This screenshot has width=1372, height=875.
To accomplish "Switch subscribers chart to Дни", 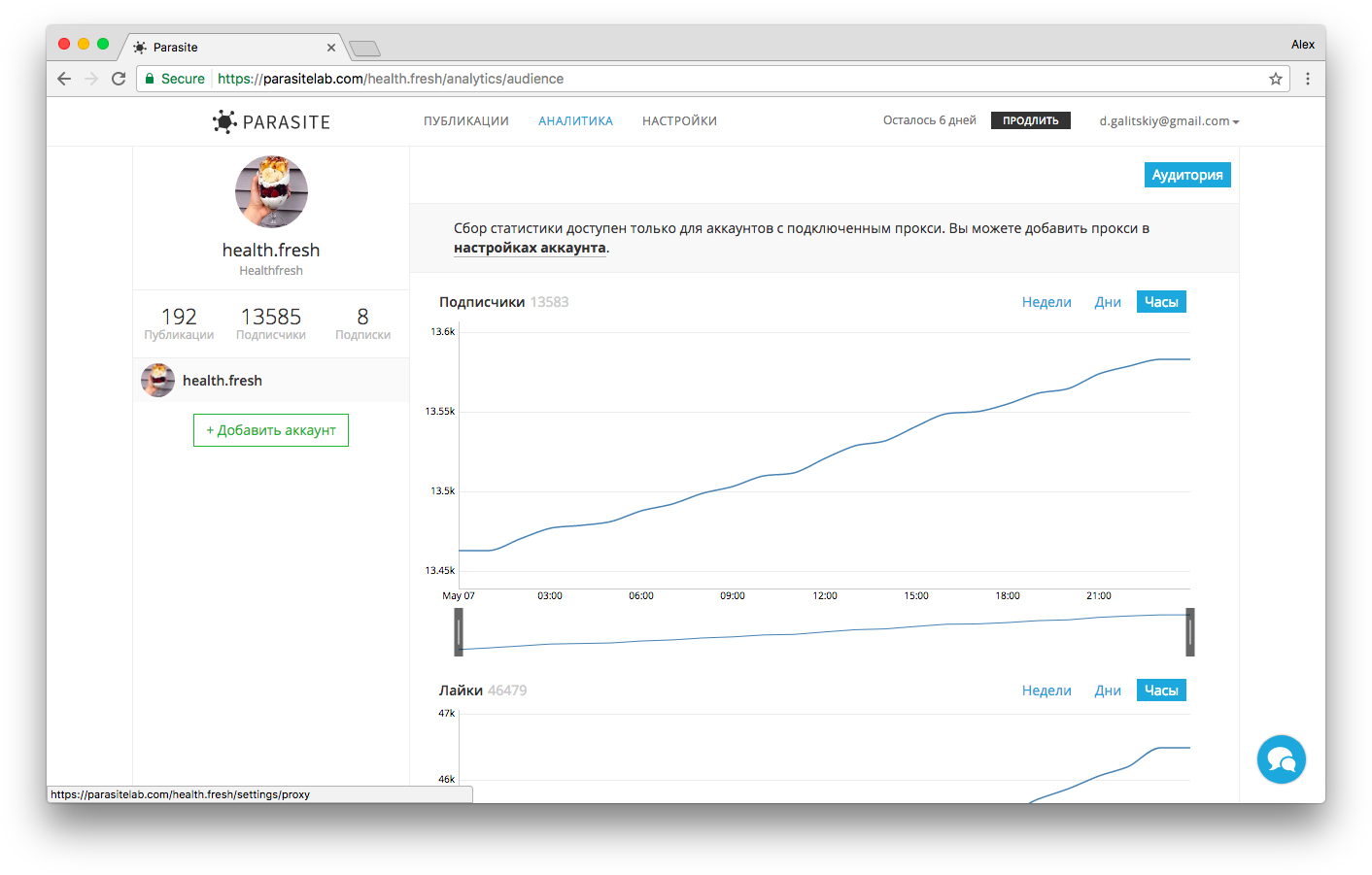I will [x=1107, y=302].
